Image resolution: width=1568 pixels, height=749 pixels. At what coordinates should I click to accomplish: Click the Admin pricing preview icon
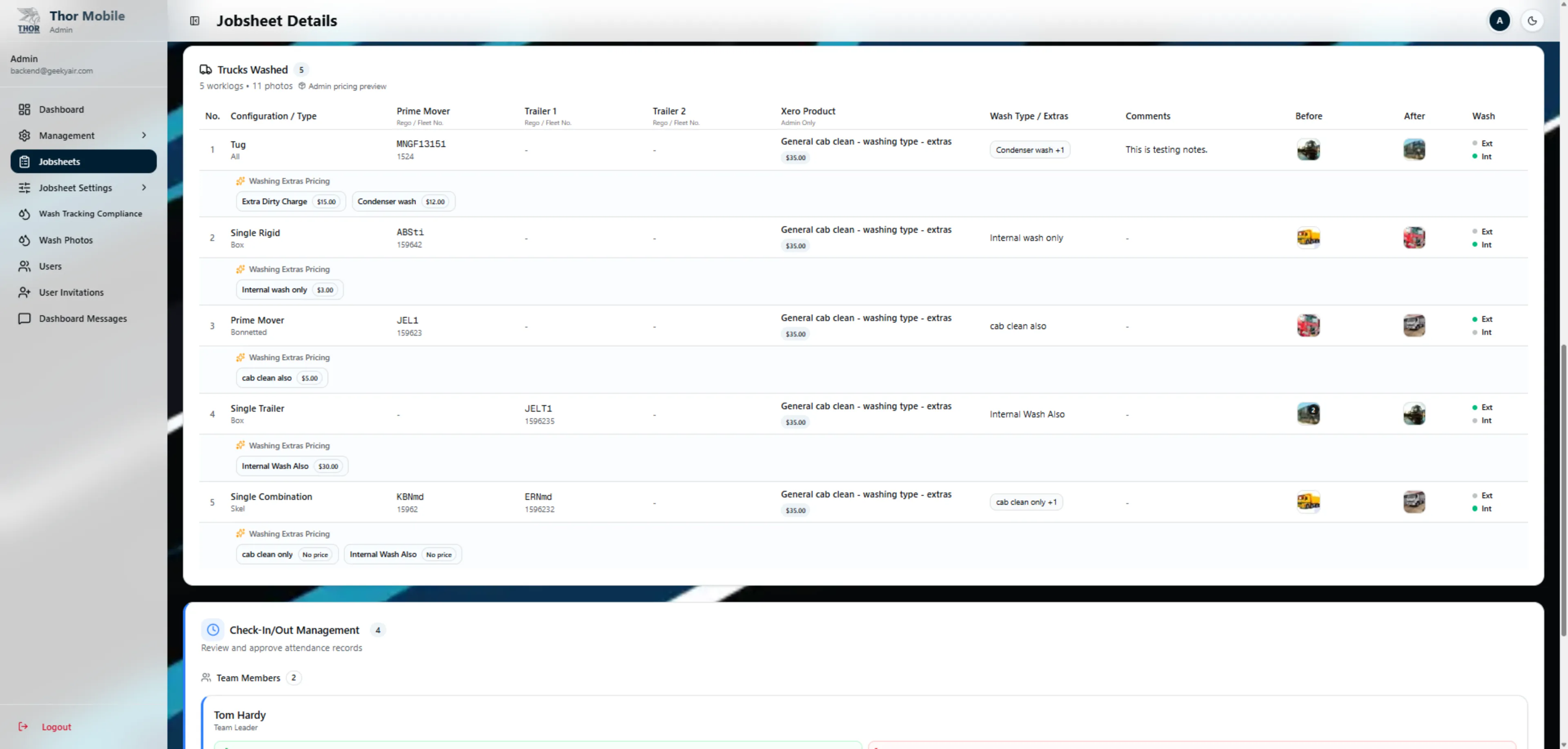click(302, 87)
